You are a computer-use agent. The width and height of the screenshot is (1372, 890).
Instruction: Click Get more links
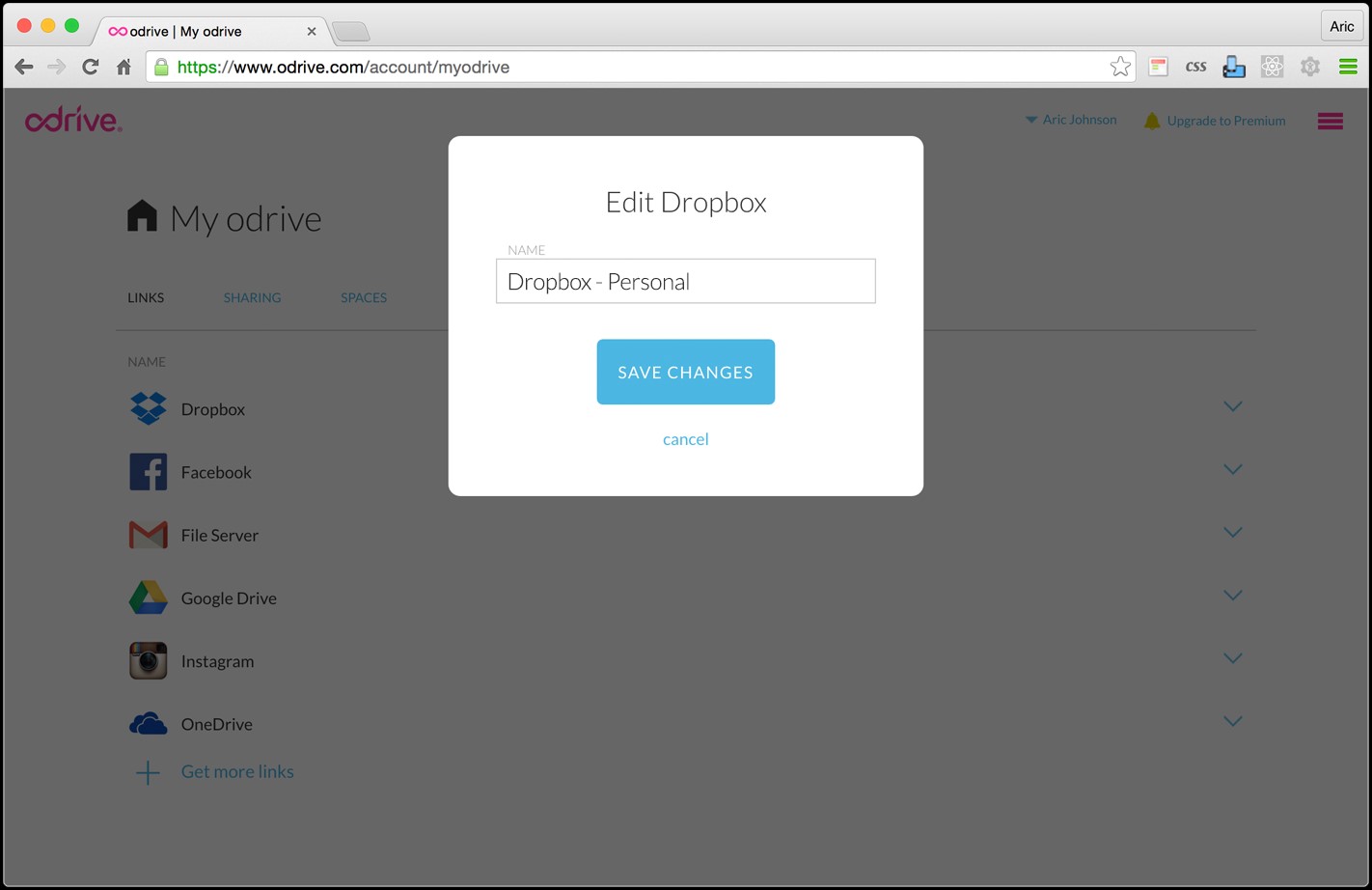tap(237, 771)
